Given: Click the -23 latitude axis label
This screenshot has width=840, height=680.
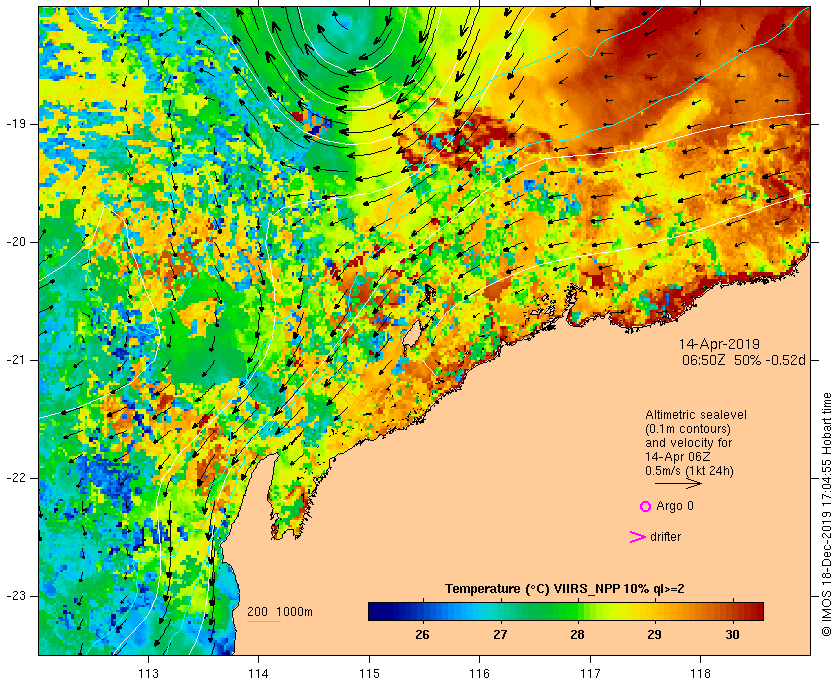Looking at the screenshot, I should pyautogui.click(x=15, y=596).
